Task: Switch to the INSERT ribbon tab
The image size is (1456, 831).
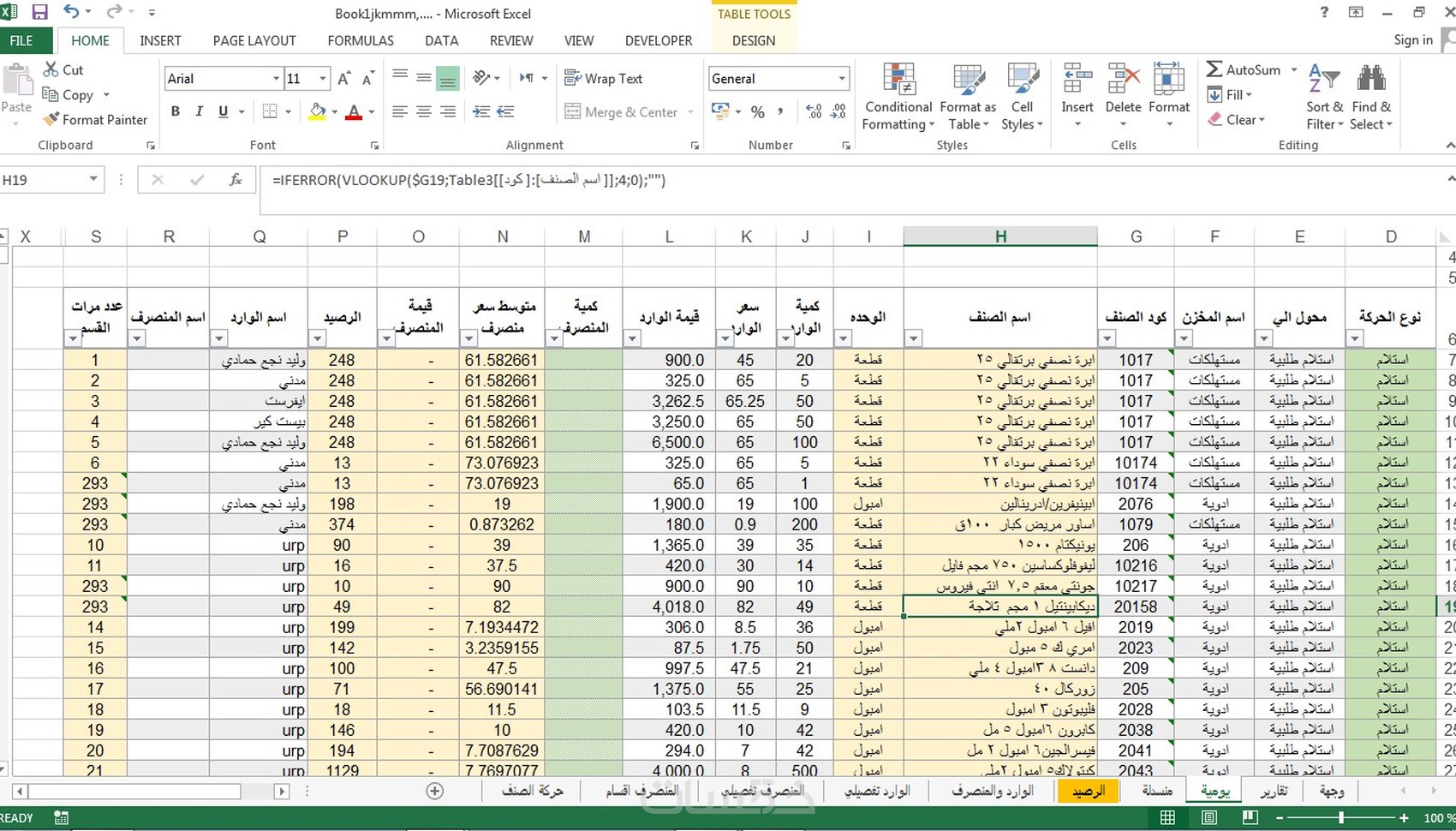Action: coord(160,40)
